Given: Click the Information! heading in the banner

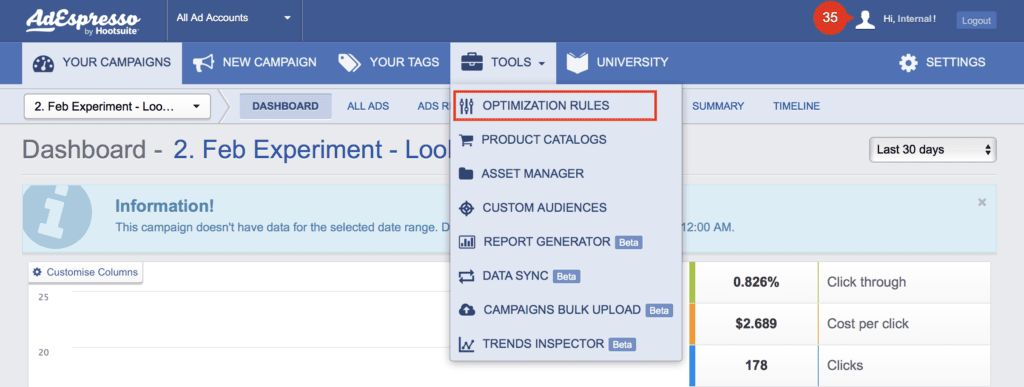Looking at the screenshot, I should click(x=164, y=206).
